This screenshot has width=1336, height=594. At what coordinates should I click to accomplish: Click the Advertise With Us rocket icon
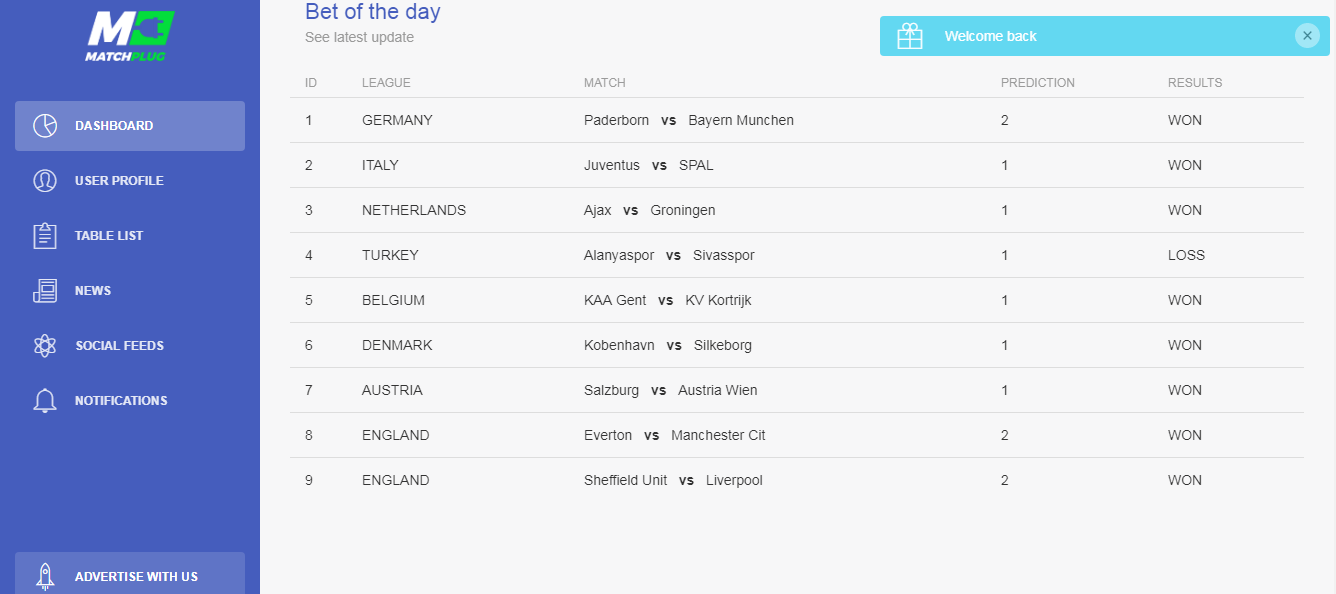click(x=45, y=576)
